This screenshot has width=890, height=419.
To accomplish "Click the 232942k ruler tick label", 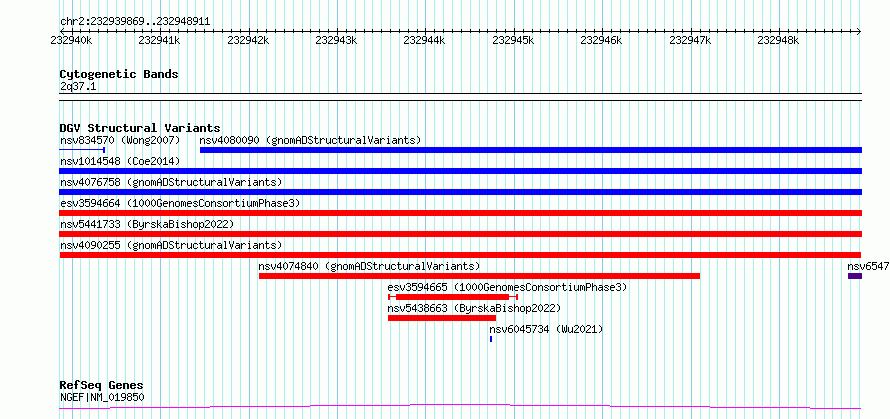I will [248, 40].
